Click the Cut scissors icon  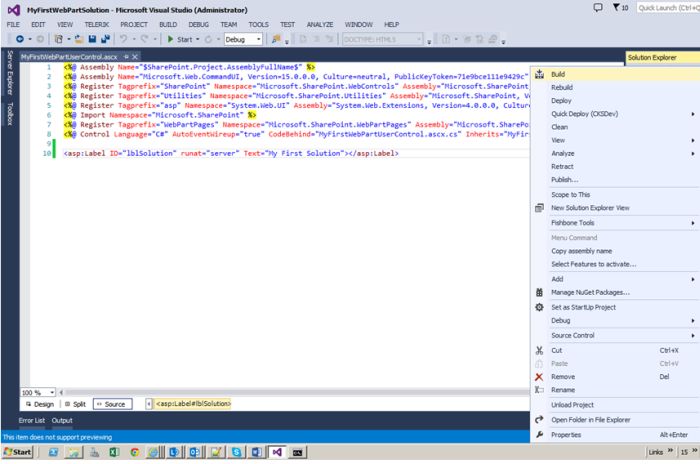pos(540,350)
